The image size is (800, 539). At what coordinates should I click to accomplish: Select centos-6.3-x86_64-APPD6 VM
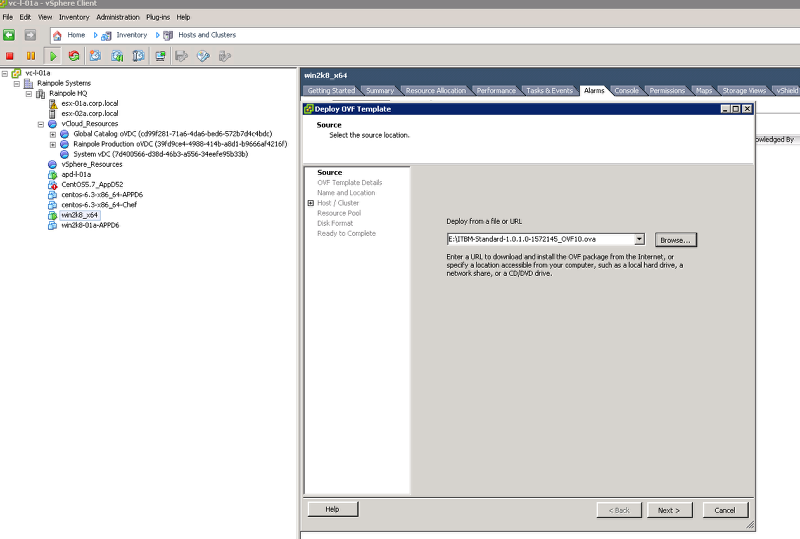[x=102, y=195]
